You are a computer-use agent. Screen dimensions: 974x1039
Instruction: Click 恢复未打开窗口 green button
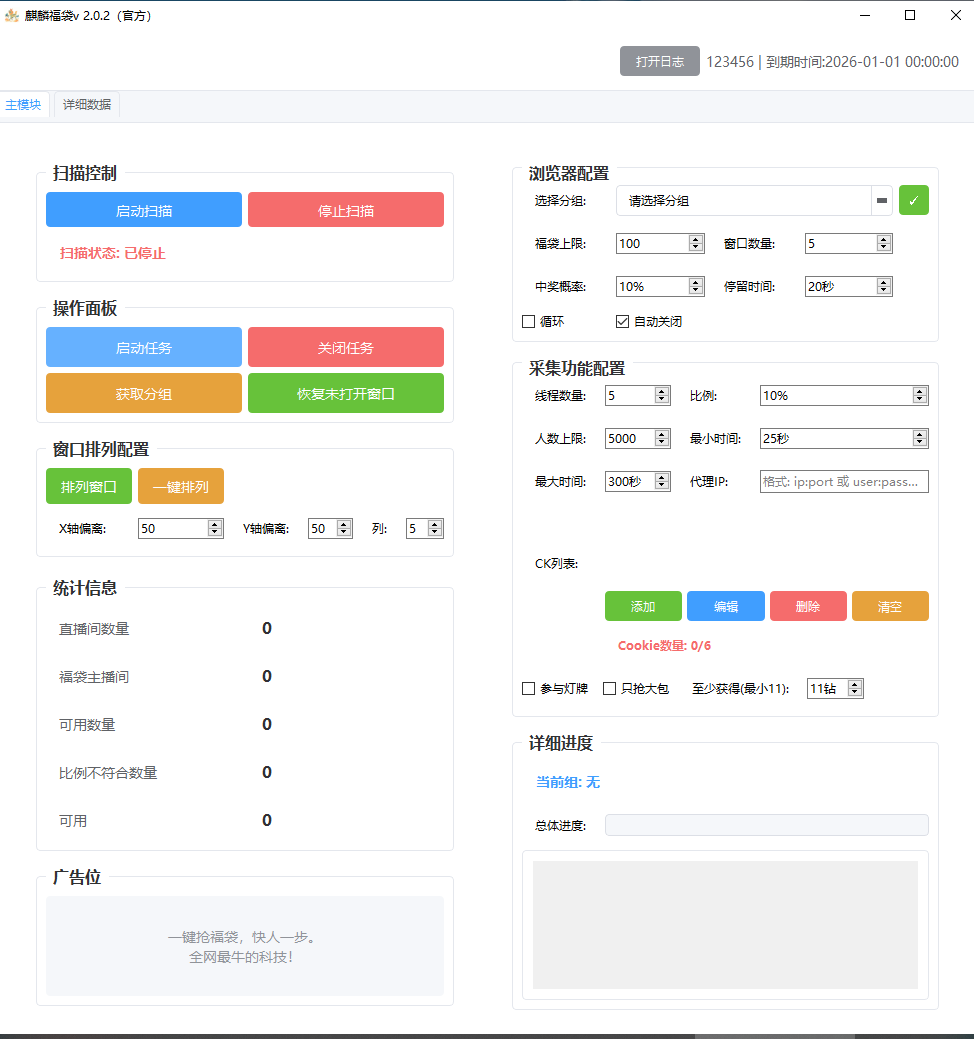[346, 393]
